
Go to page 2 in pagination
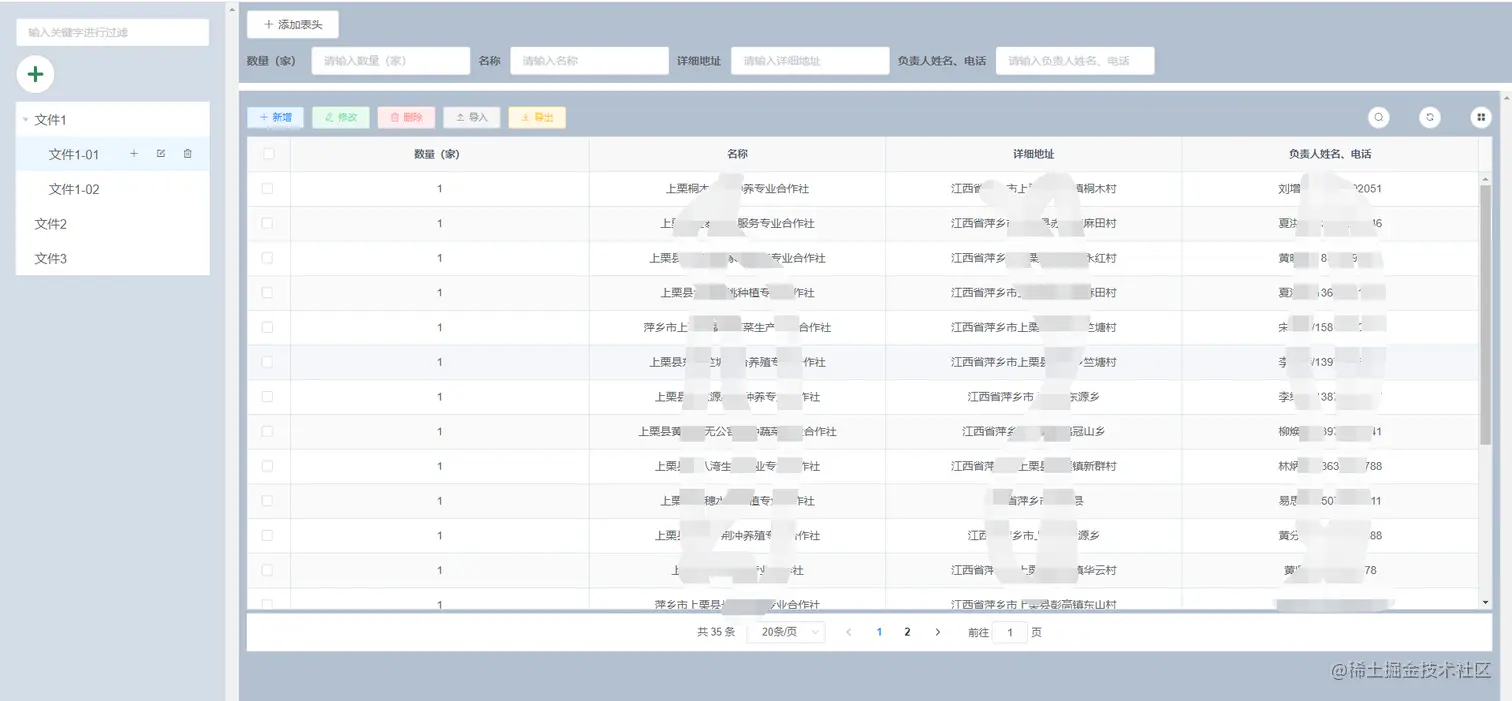click(907, 632)
